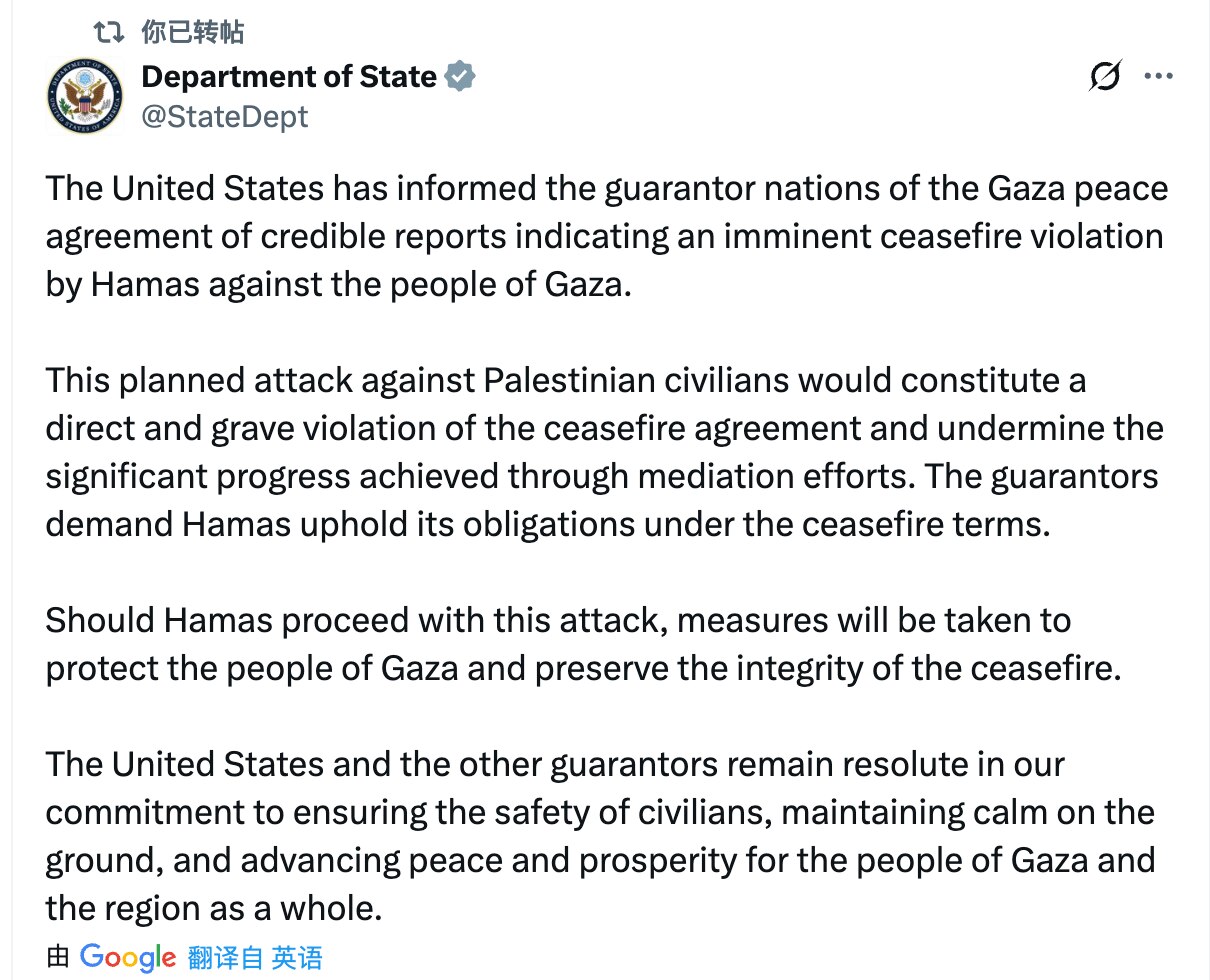Click the "英语" source language link
The image size is (1210, 980).
pos(298,958)
